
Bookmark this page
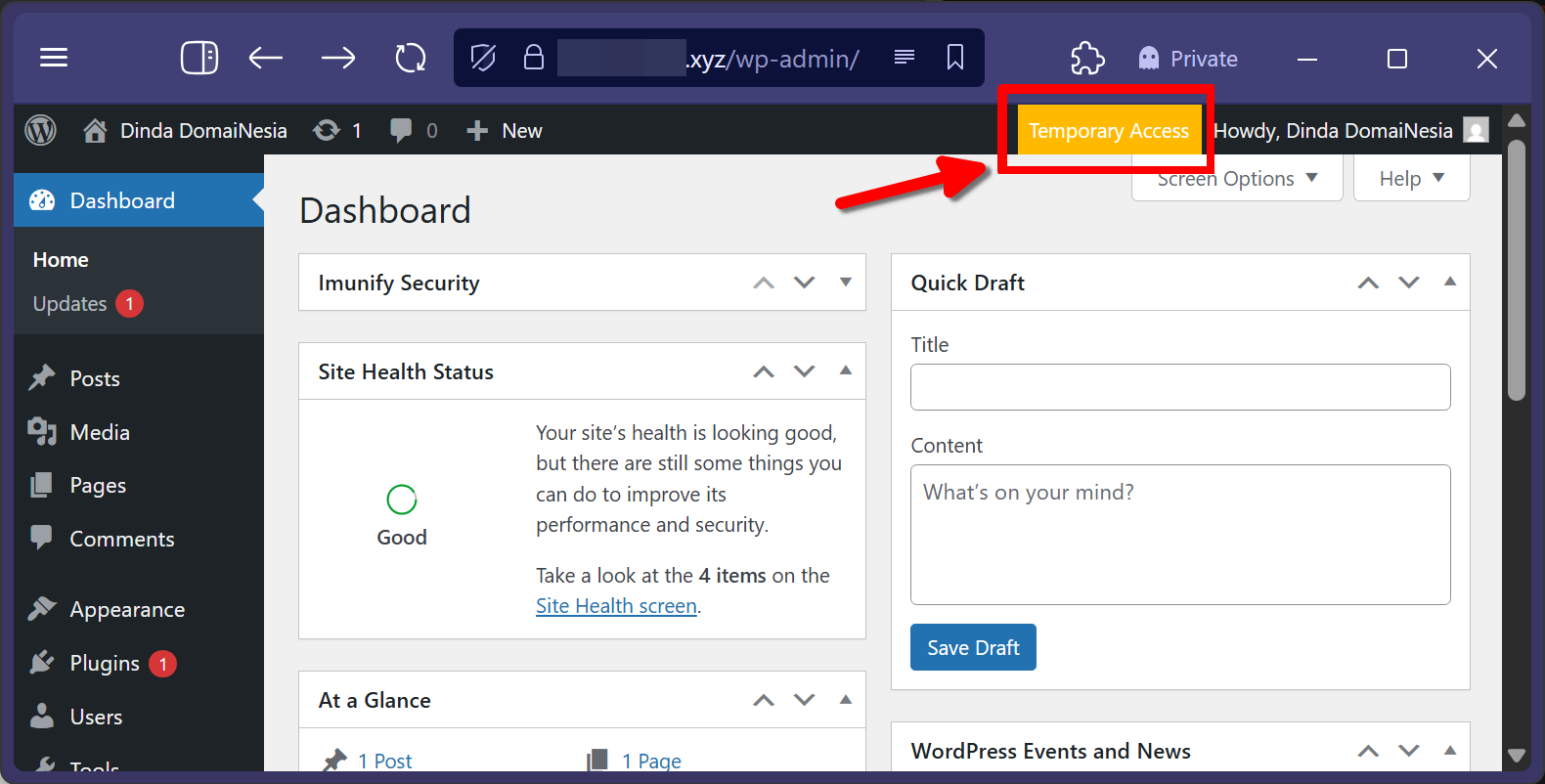tap(955, 58)
